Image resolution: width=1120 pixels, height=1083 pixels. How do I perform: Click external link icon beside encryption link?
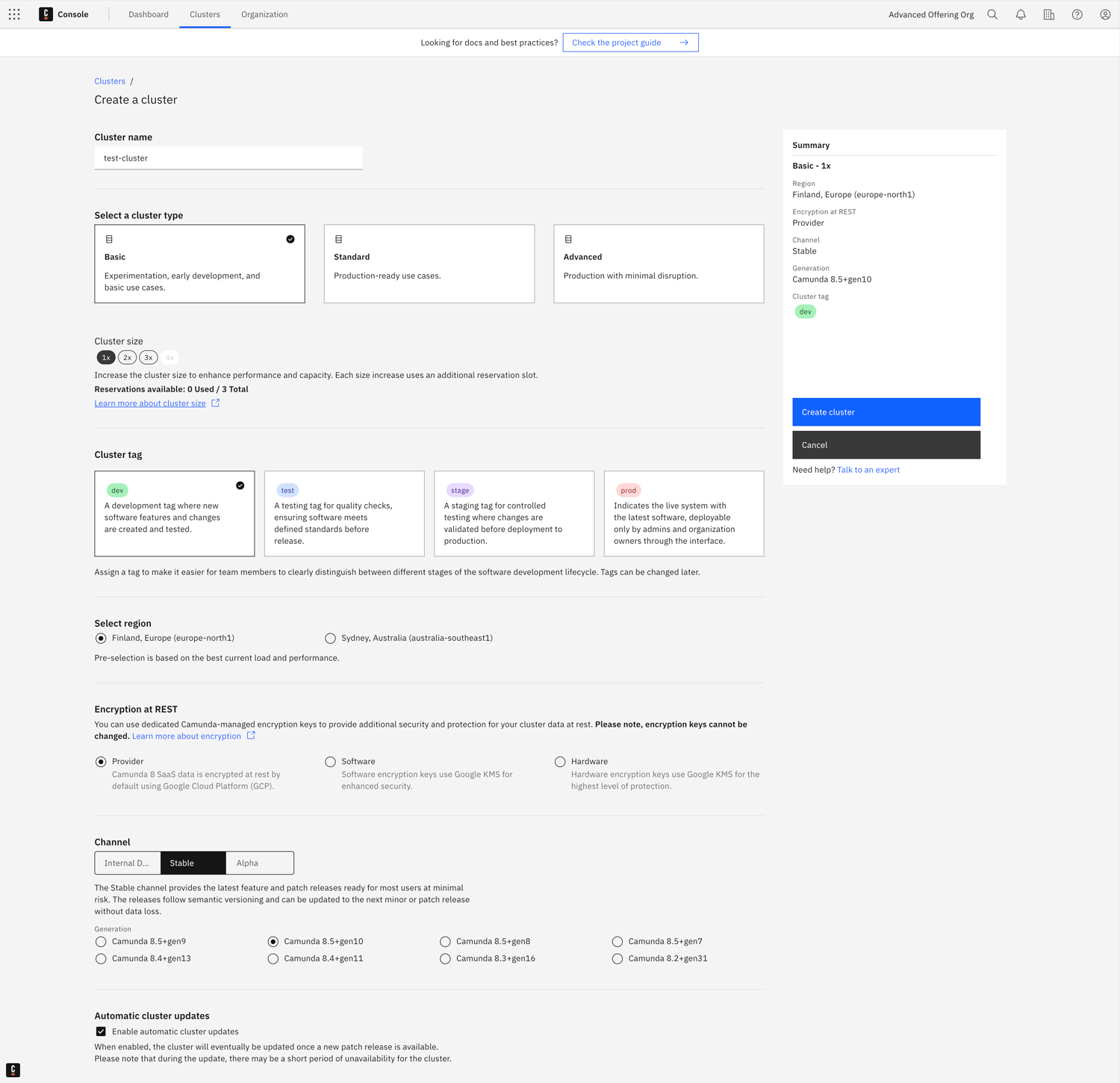252,736
